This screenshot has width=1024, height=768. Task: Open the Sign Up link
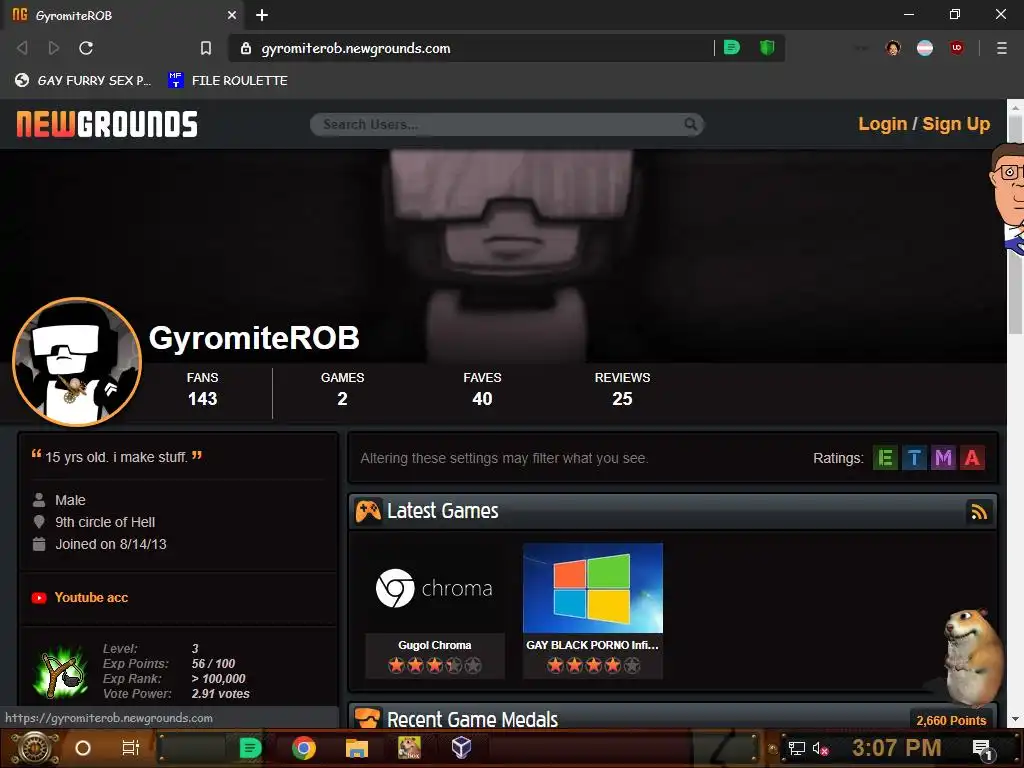(956, 124)
